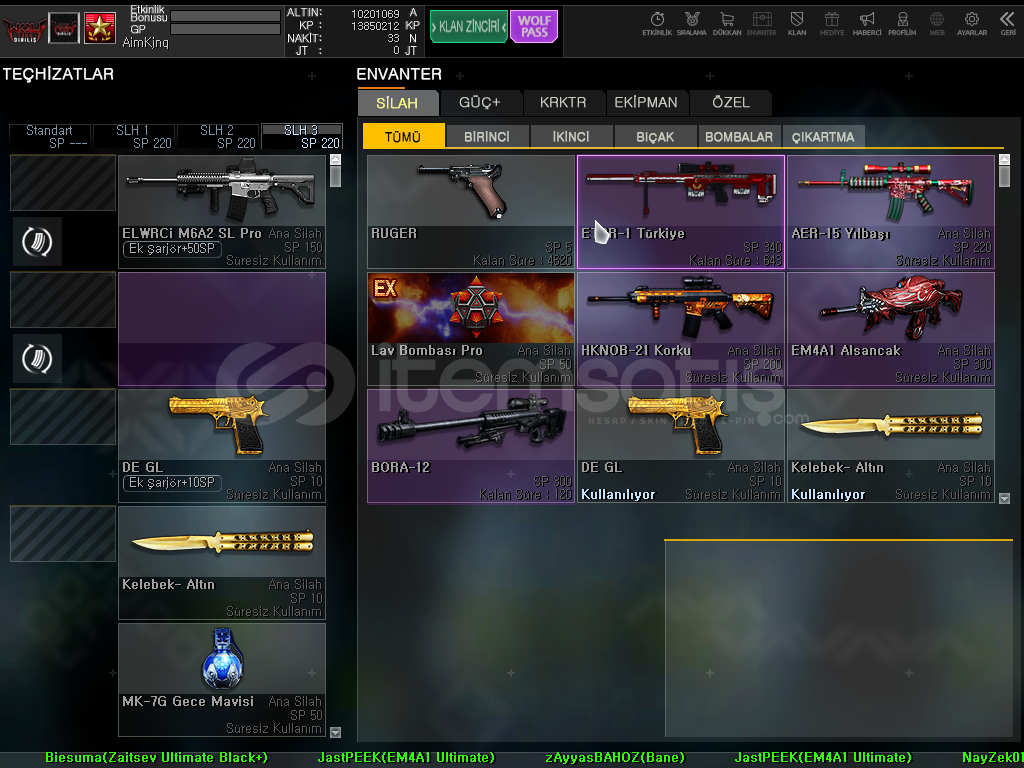
Task: Open the PROFİLİM profile icon
Action: coord(902,24)
